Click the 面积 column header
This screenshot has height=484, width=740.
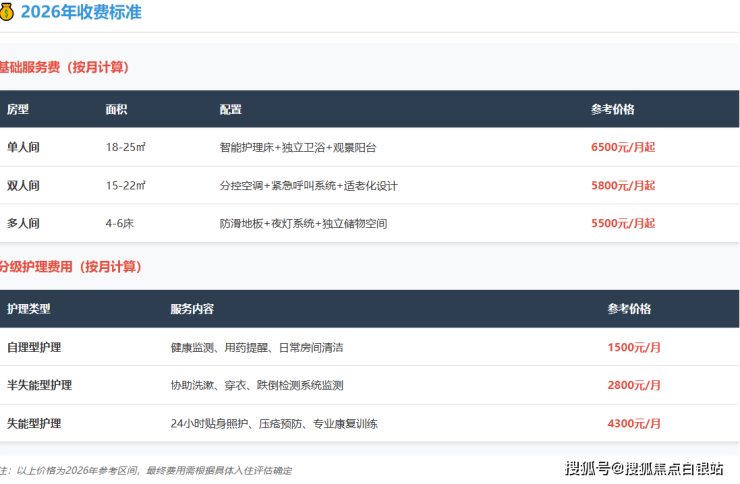116,109
